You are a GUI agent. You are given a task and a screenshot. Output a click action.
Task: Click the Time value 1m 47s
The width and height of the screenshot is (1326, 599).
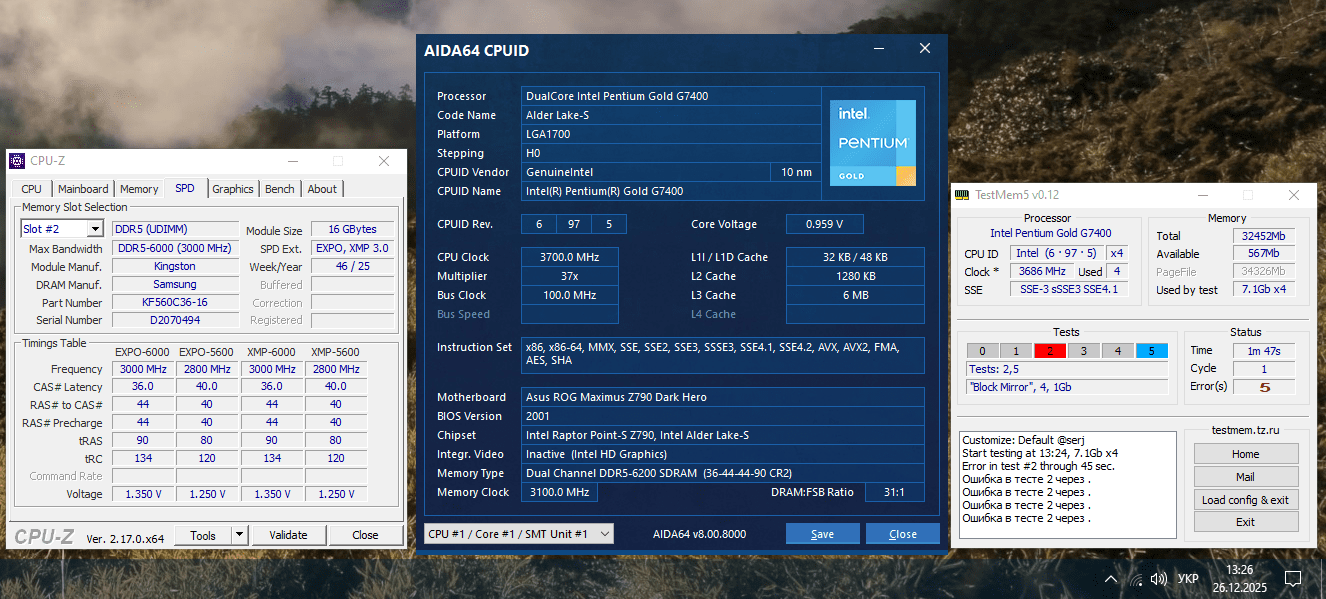click(x=1264, y=351)
